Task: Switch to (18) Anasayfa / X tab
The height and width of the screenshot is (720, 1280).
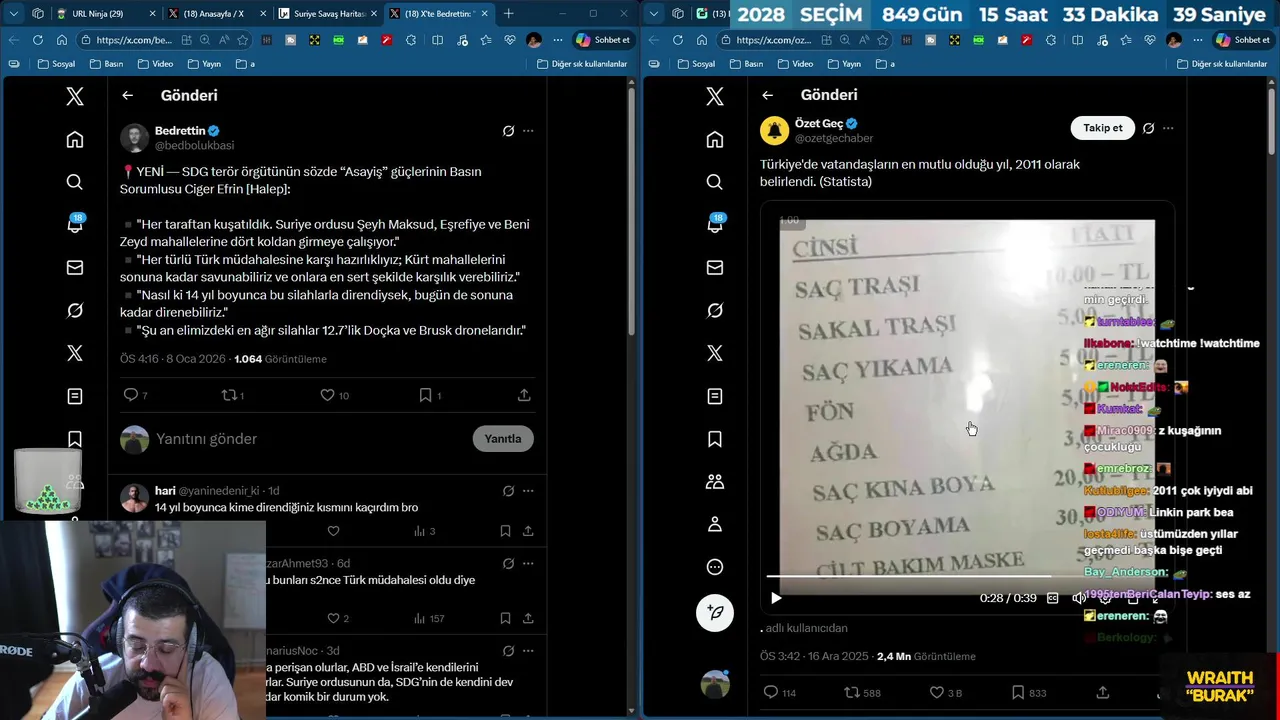Action: [x=217, y=14]
